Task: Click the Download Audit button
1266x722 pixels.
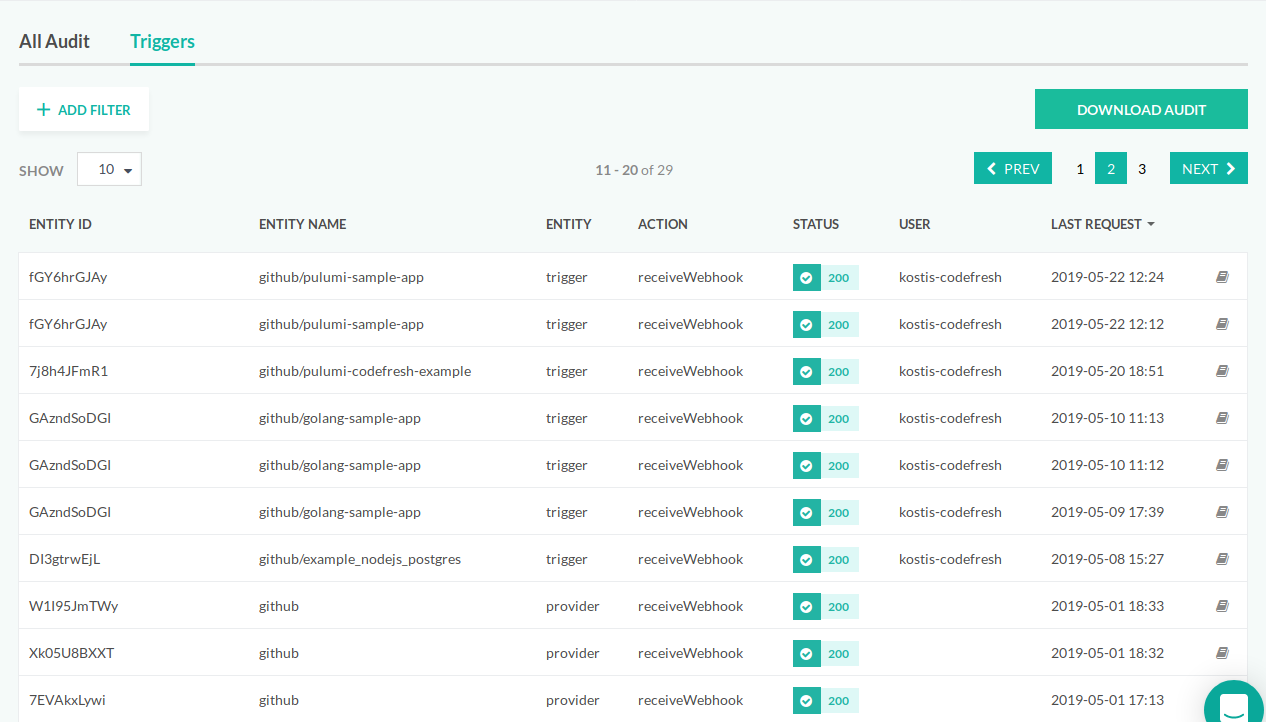Action: pyautogui.click(x=1141, y=110)
